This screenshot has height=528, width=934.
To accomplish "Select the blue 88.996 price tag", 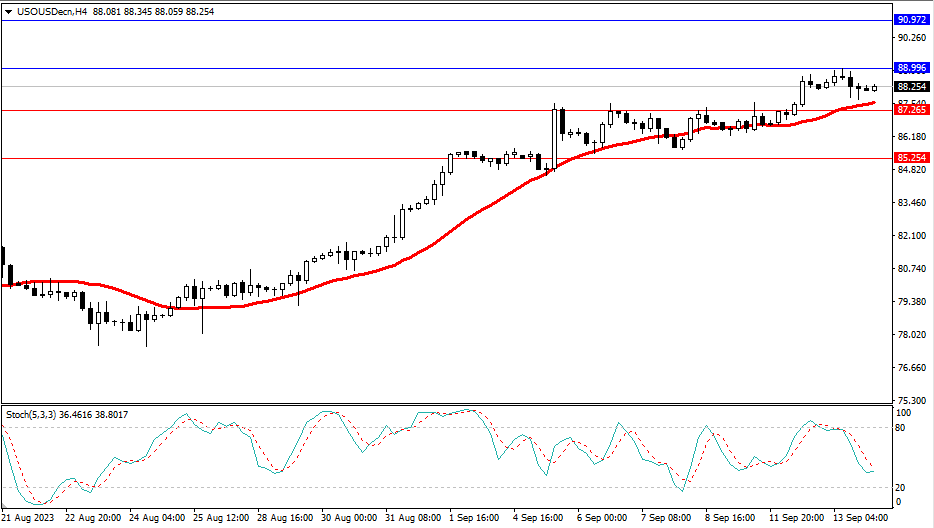I will click(911, 68).
